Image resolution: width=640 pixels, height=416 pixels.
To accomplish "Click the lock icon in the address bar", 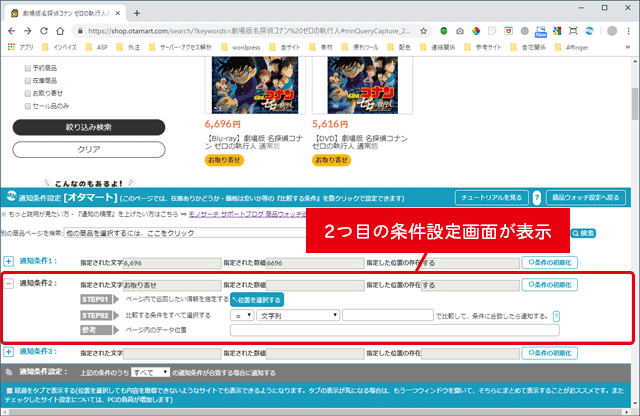I will pos(80,31).
